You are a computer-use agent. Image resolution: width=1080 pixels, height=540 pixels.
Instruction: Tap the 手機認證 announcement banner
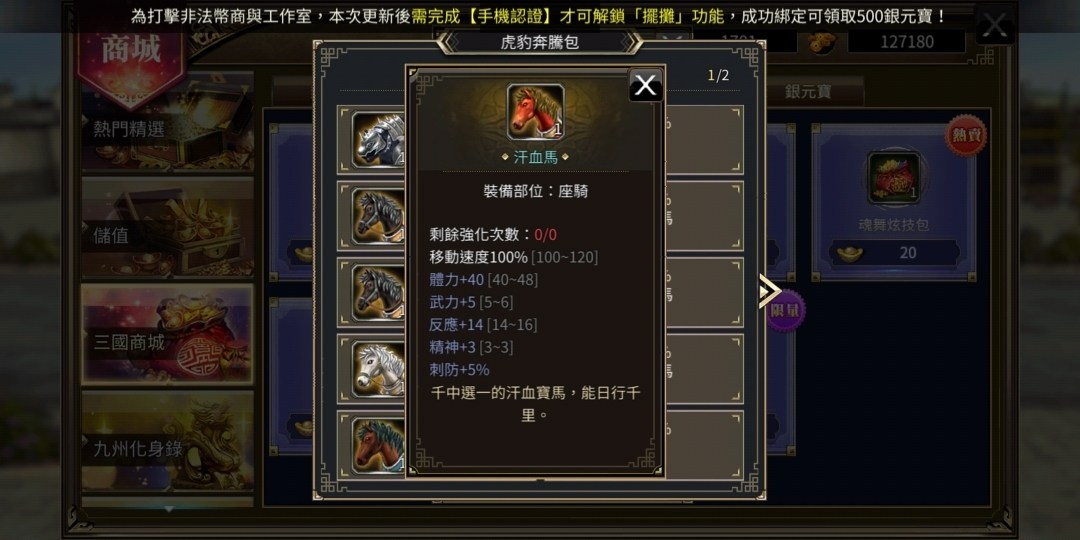[x=540, y=17]
